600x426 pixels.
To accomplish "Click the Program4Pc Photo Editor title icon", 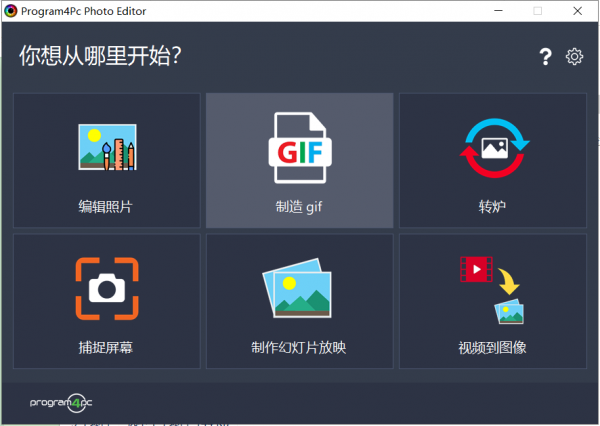I will point(10,11).
